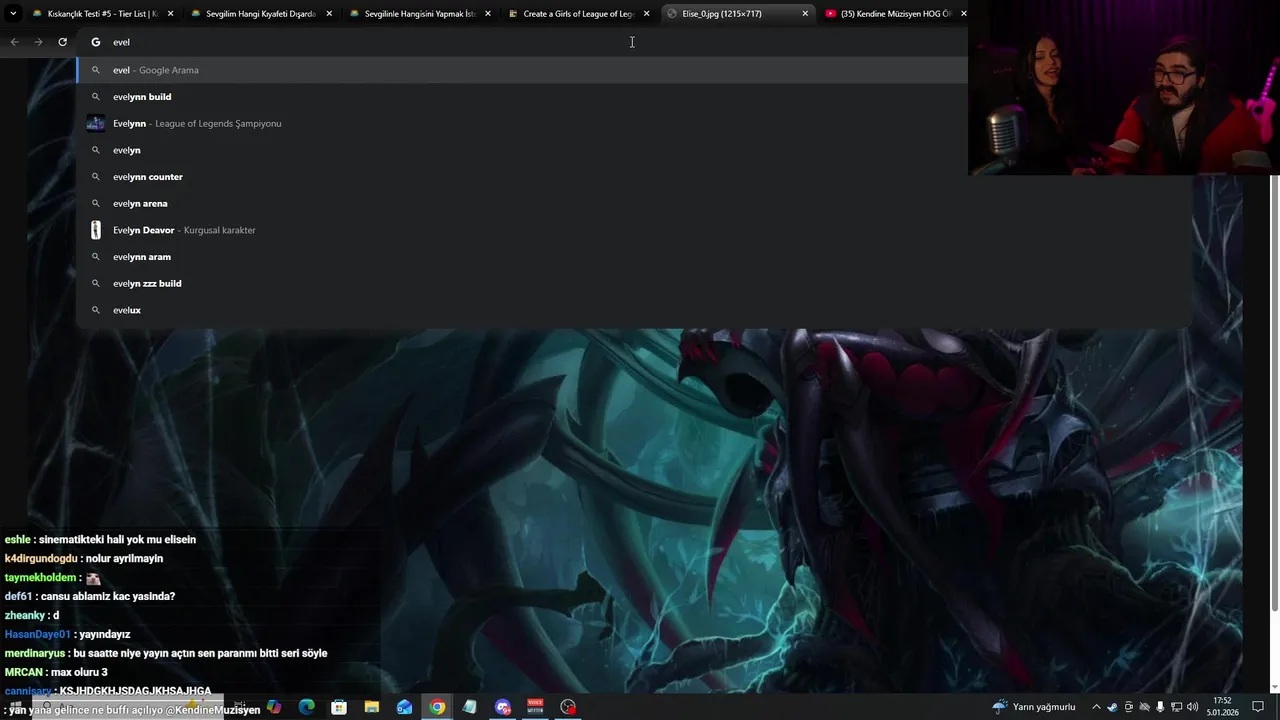Switch to Sevgilim Hangi Kıyafeti Dışarda tab
Viewport: 1280px width, 720px height.
tap(260, 14)
